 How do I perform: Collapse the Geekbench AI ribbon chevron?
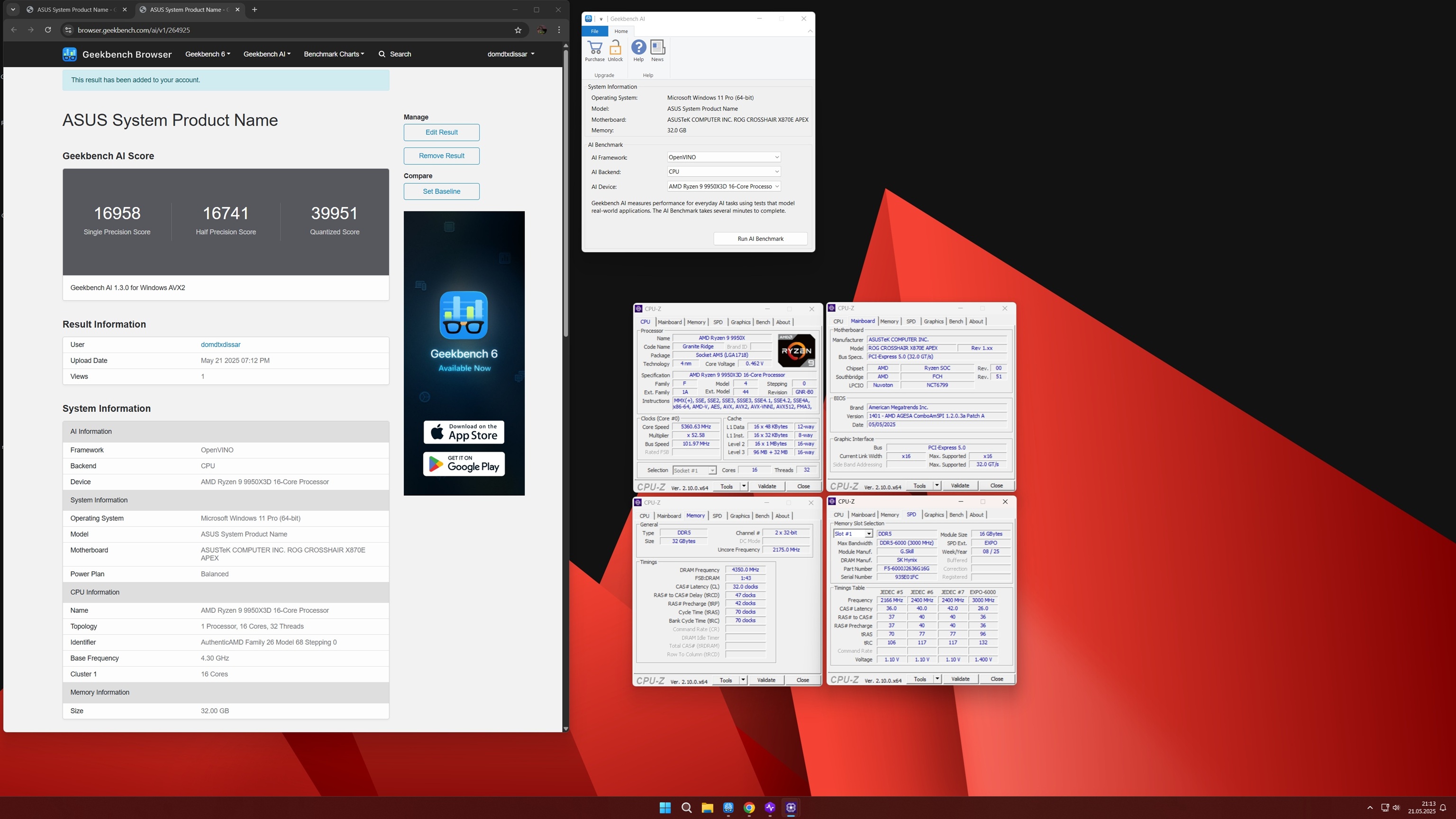[x=810, y=31]
